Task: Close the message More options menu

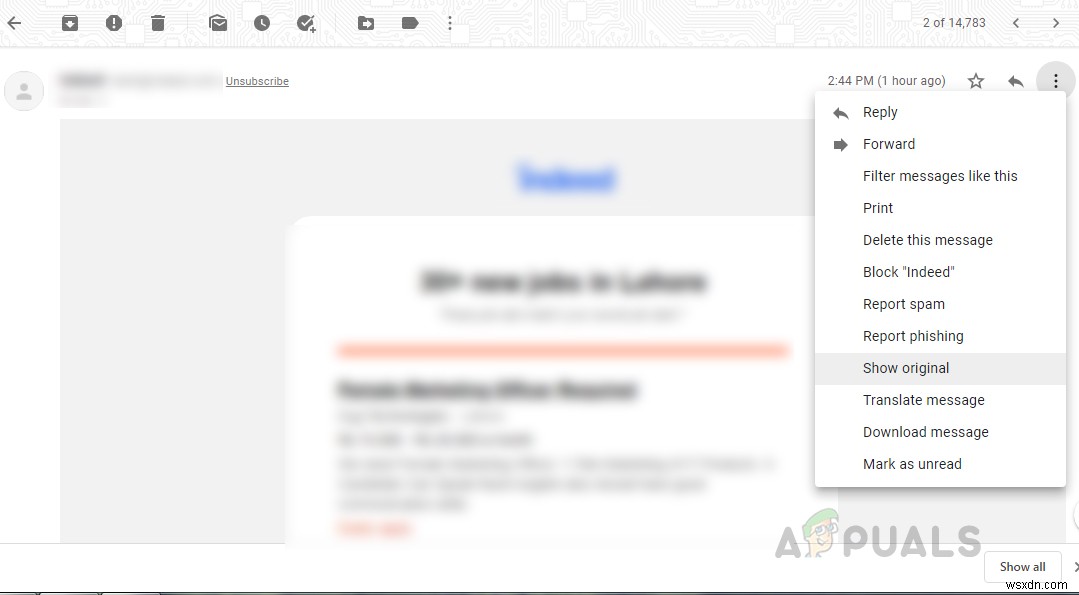Action: pyautogui.click(x=1056, y=81)
